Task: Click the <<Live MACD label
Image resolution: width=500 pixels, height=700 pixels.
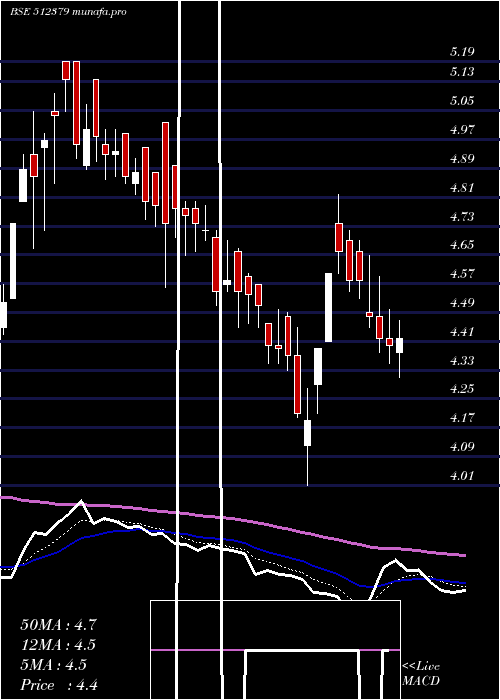Action: coord(421,674)
